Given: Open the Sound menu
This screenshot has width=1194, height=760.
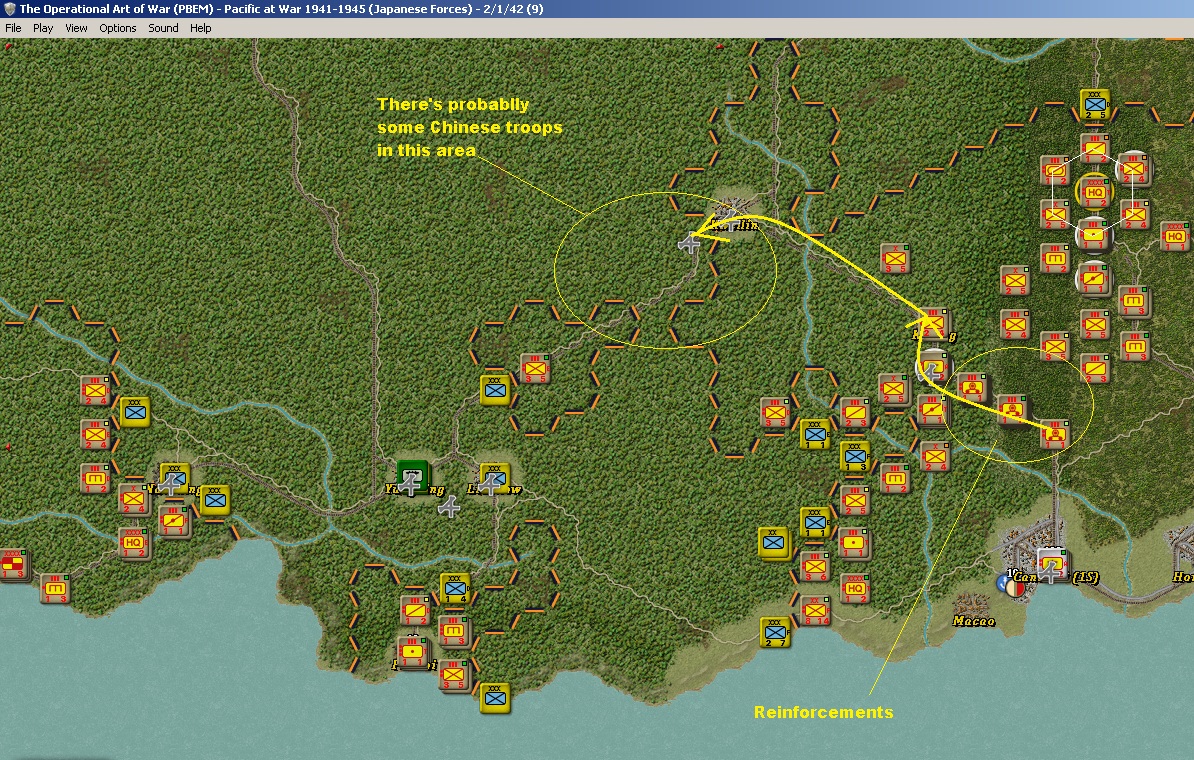Looking at the screenshot, I should tap(163, 28).
